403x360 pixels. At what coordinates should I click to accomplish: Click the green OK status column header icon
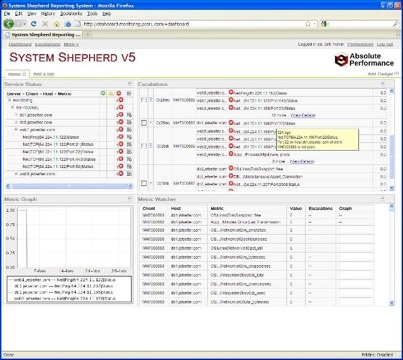[x=103, y=93]
